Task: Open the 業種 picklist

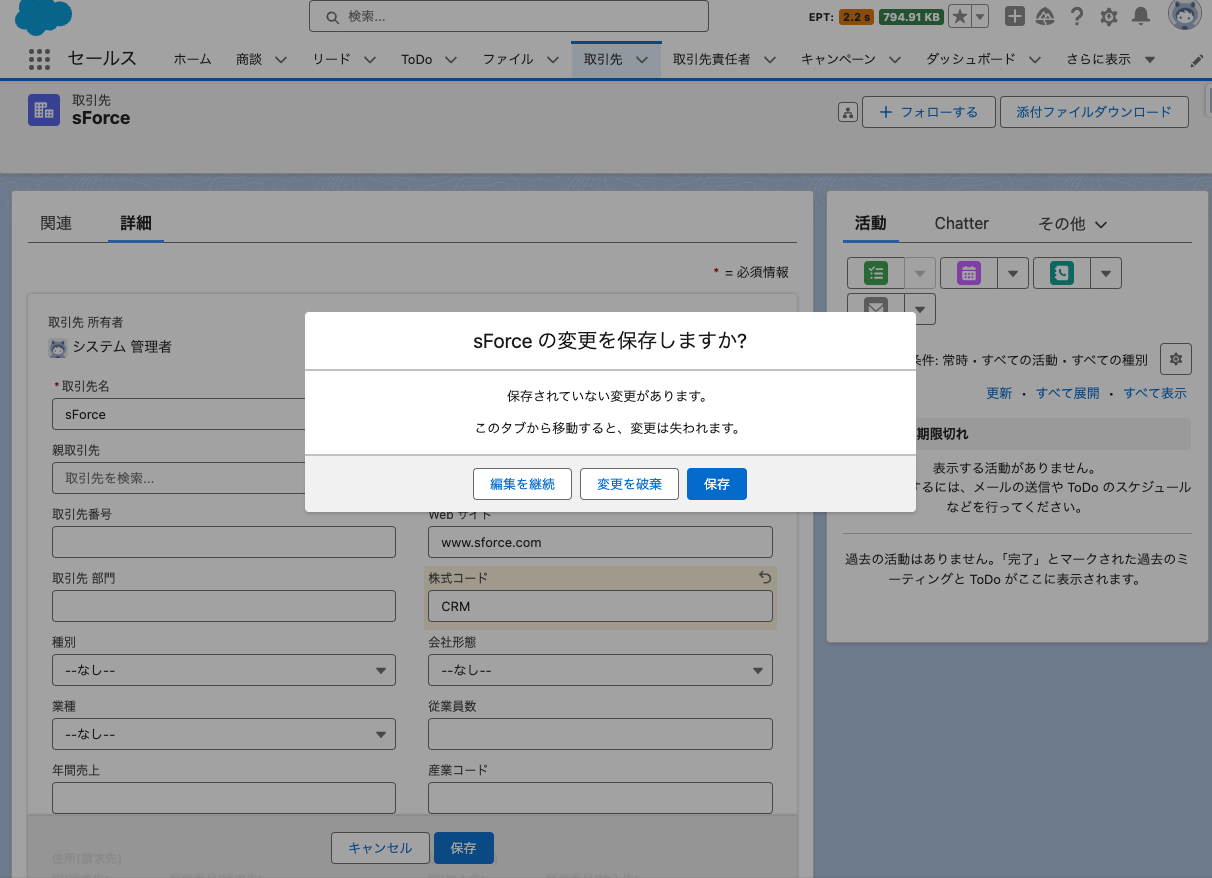Action: coord(224,734)
